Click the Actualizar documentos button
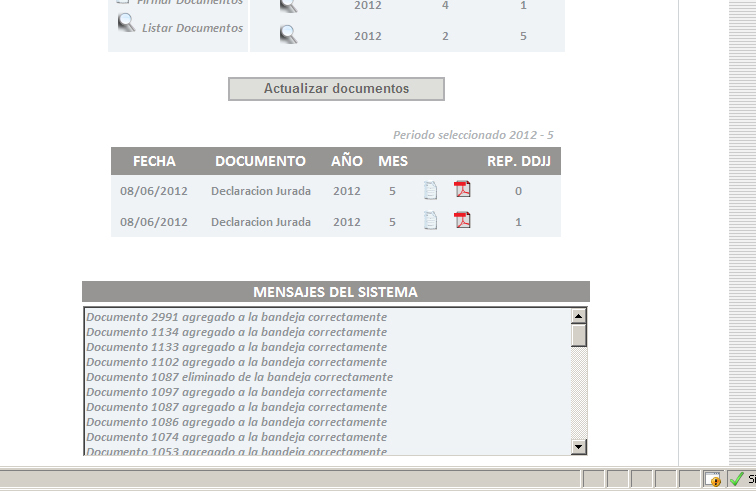Viewport: 756px width, 491px height. tap(336, 89)
